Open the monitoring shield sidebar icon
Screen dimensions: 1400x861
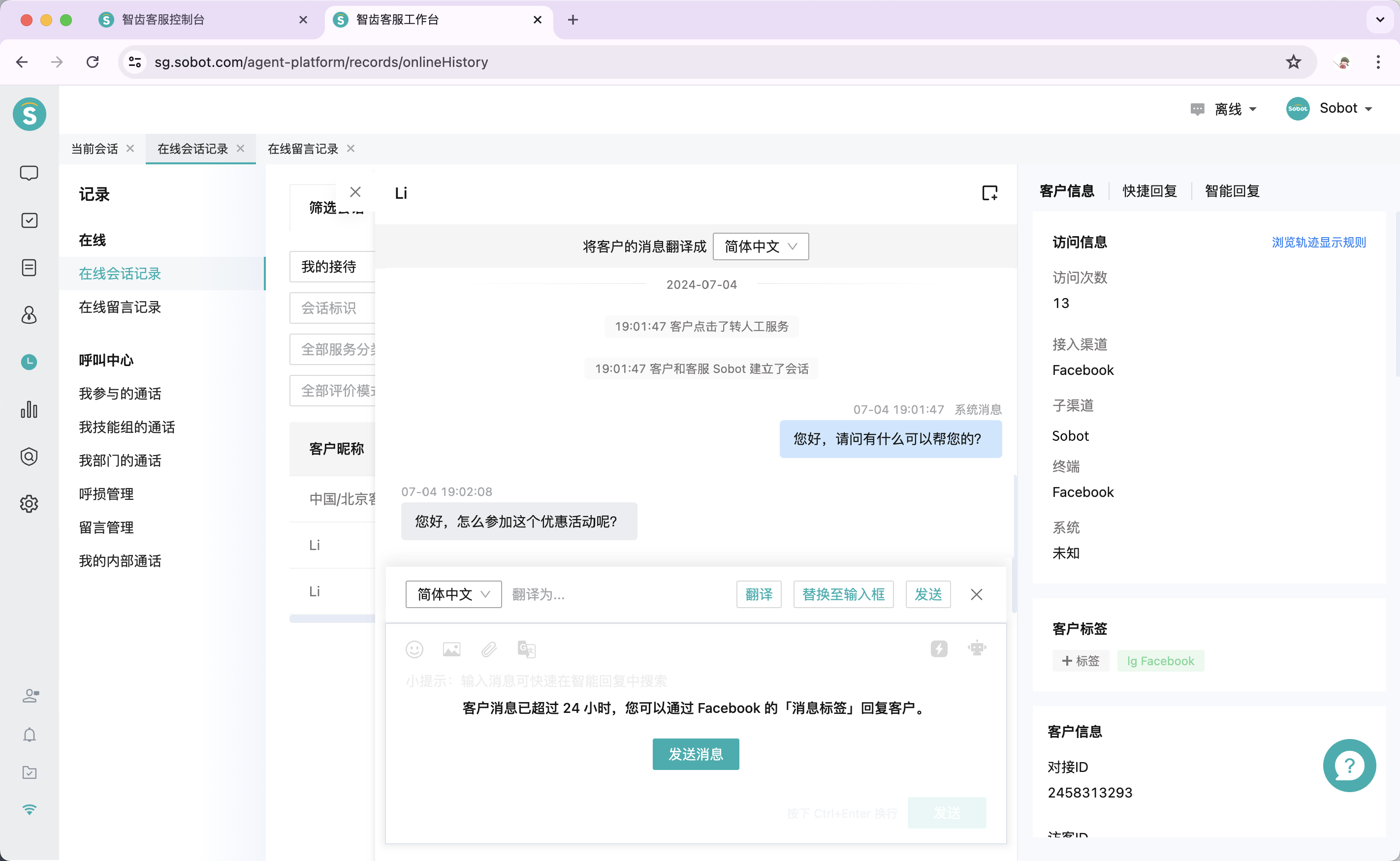[x=29, y=456]
